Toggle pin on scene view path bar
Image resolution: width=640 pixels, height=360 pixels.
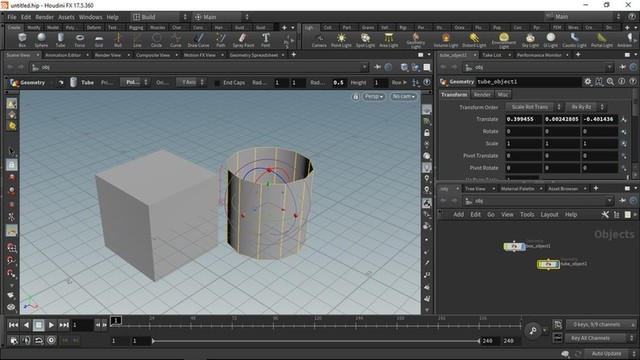[x=378, y=67]
